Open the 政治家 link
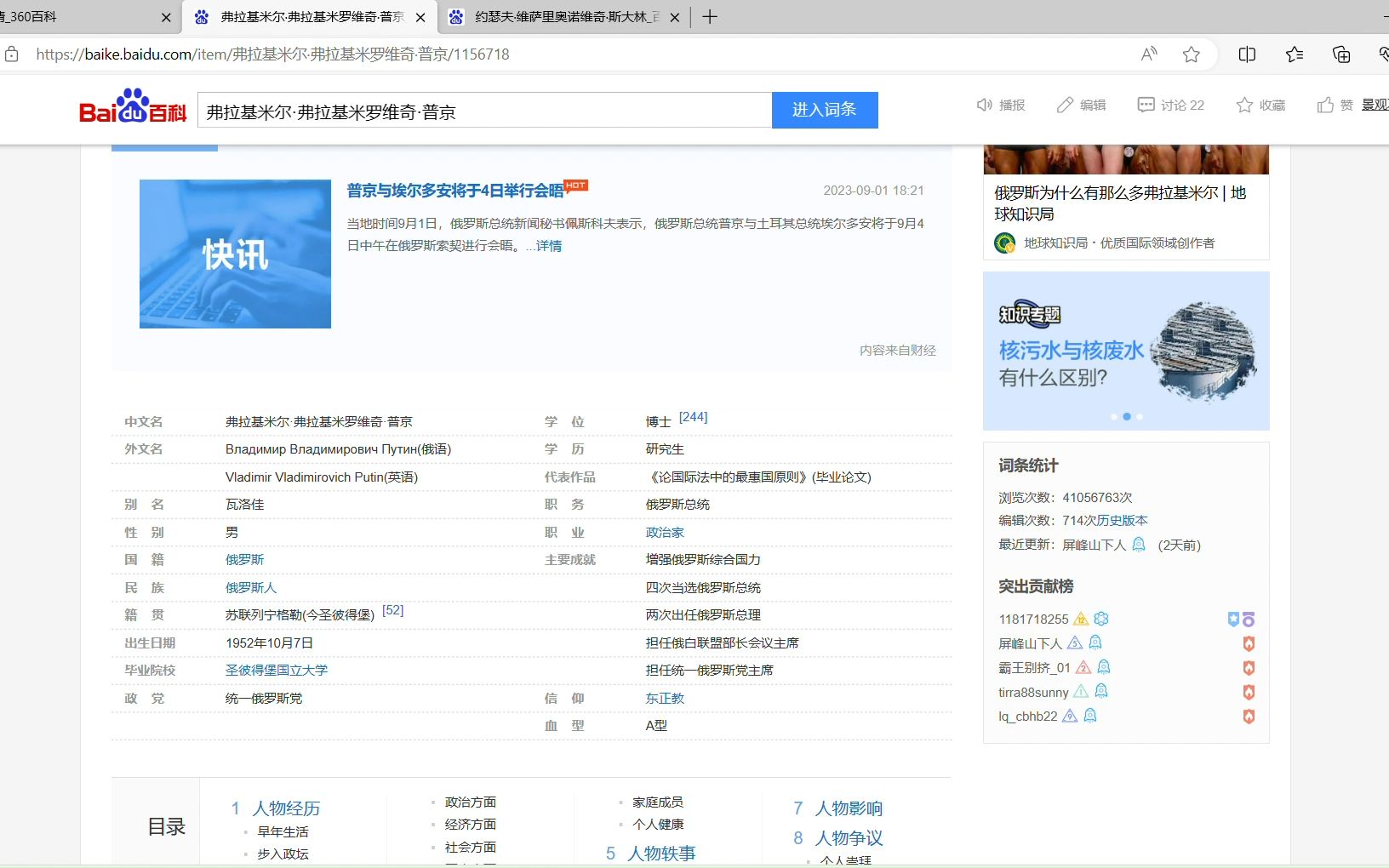This screenshot has width=1389, height=868. tap(665, 533)
